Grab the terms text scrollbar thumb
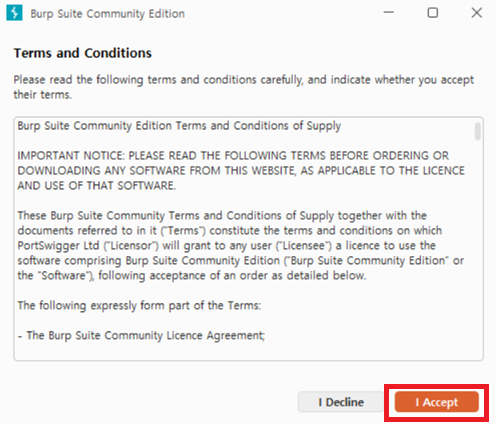The image size is (496, 424). 478,131
